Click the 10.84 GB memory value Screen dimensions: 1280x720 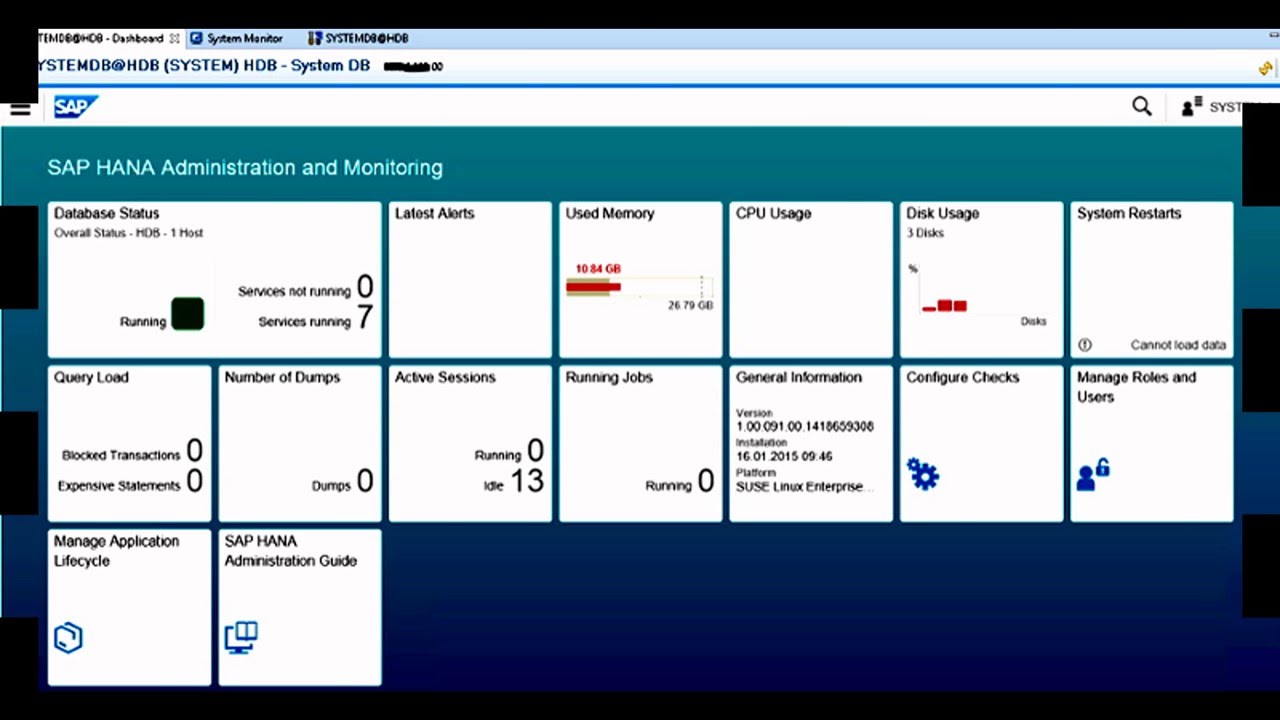coord(598,269)
